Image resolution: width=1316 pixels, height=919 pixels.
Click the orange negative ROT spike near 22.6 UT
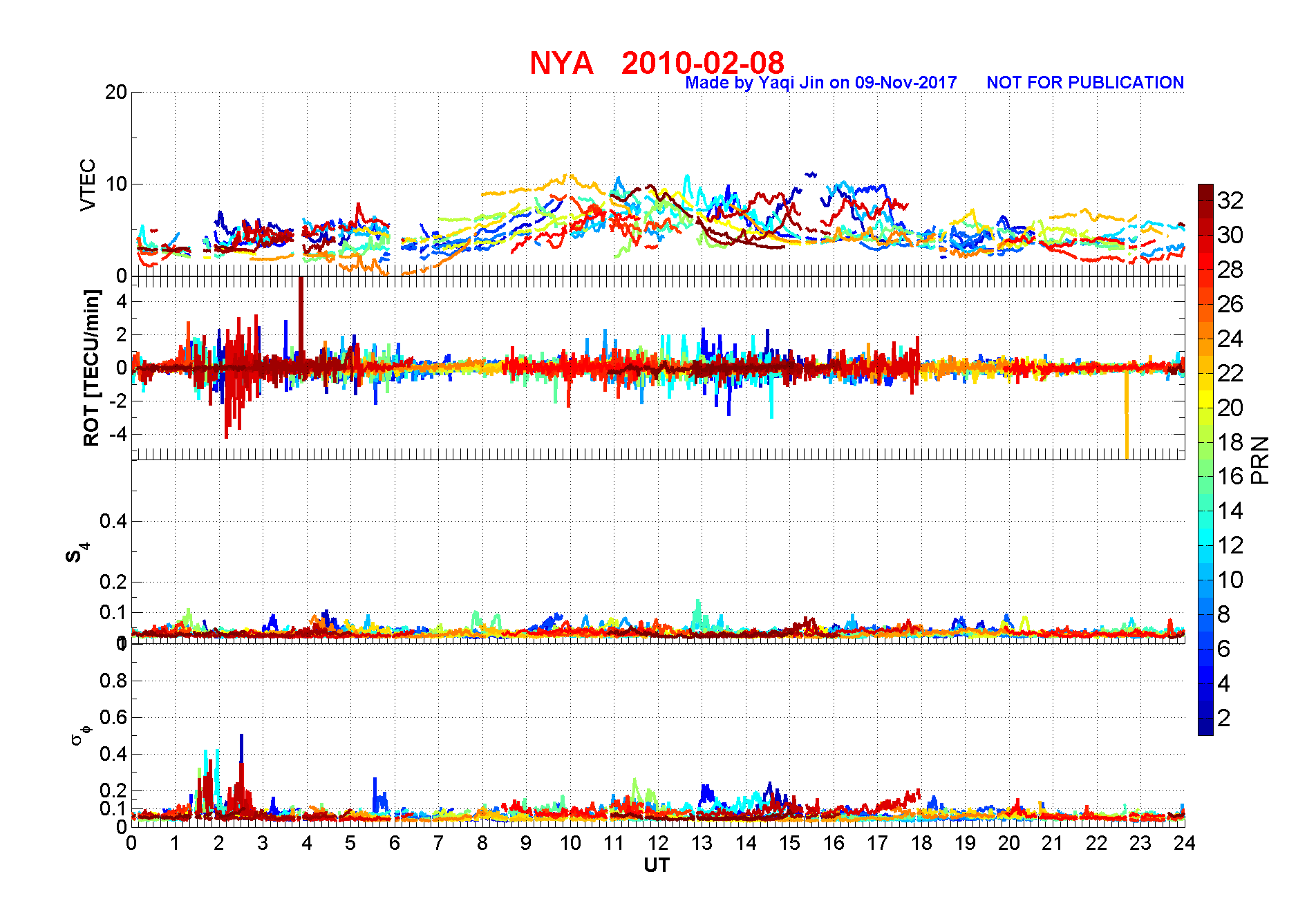pos(1127,415)
